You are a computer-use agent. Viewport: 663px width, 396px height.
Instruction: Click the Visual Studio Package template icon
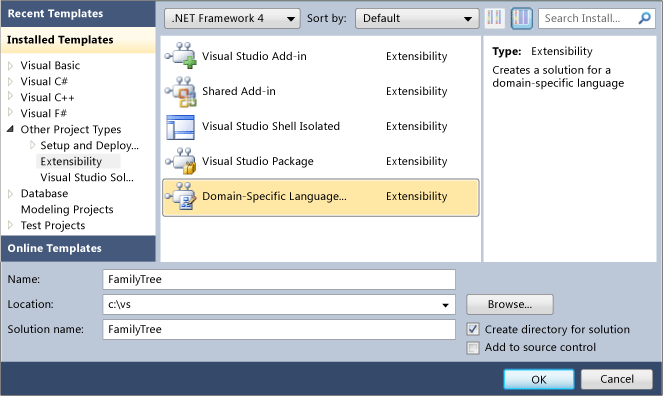(x=181, y=161)
